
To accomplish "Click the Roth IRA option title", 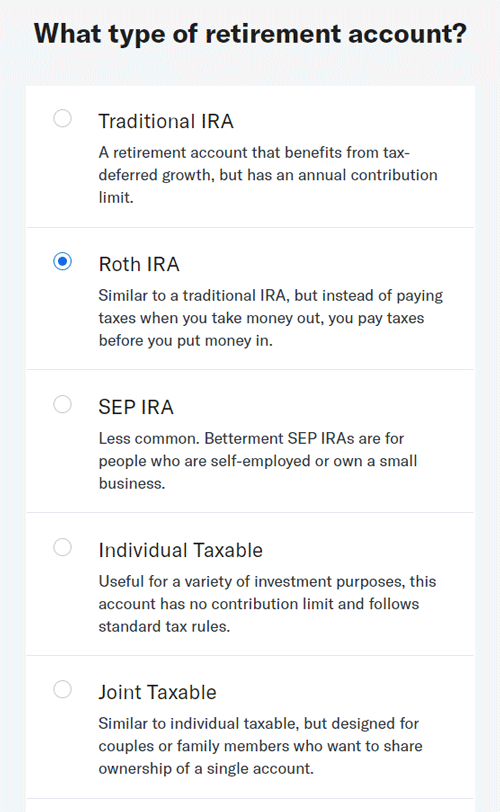I will [x=139, y=264].
